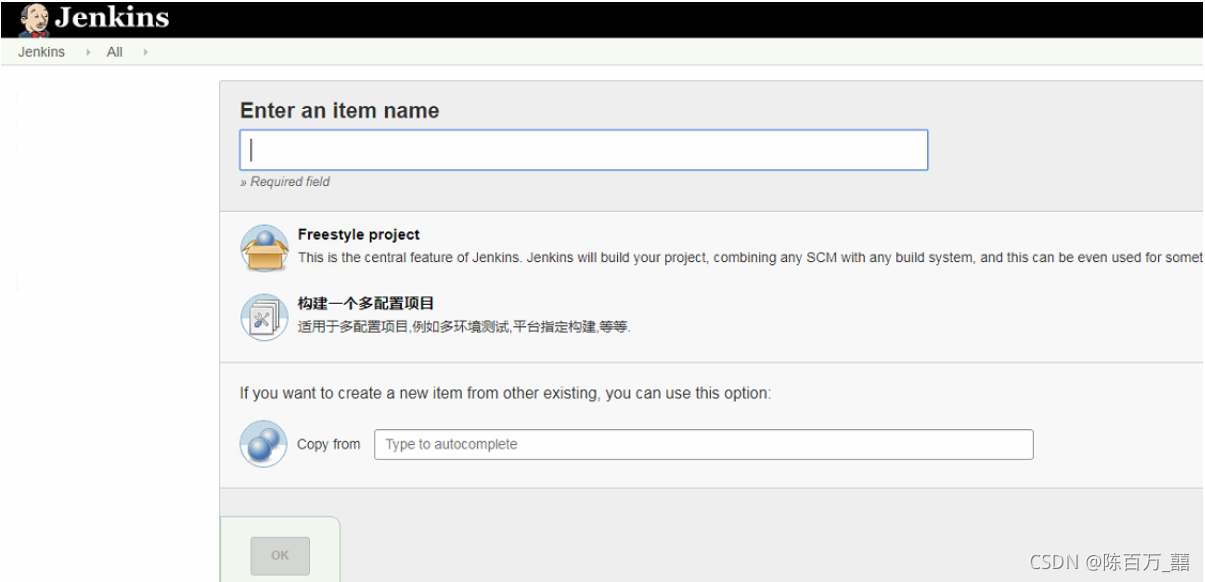Screen dimensions: 1205x582
Task: Choose the Freestyle project title
Action: (x=359, y=235)
